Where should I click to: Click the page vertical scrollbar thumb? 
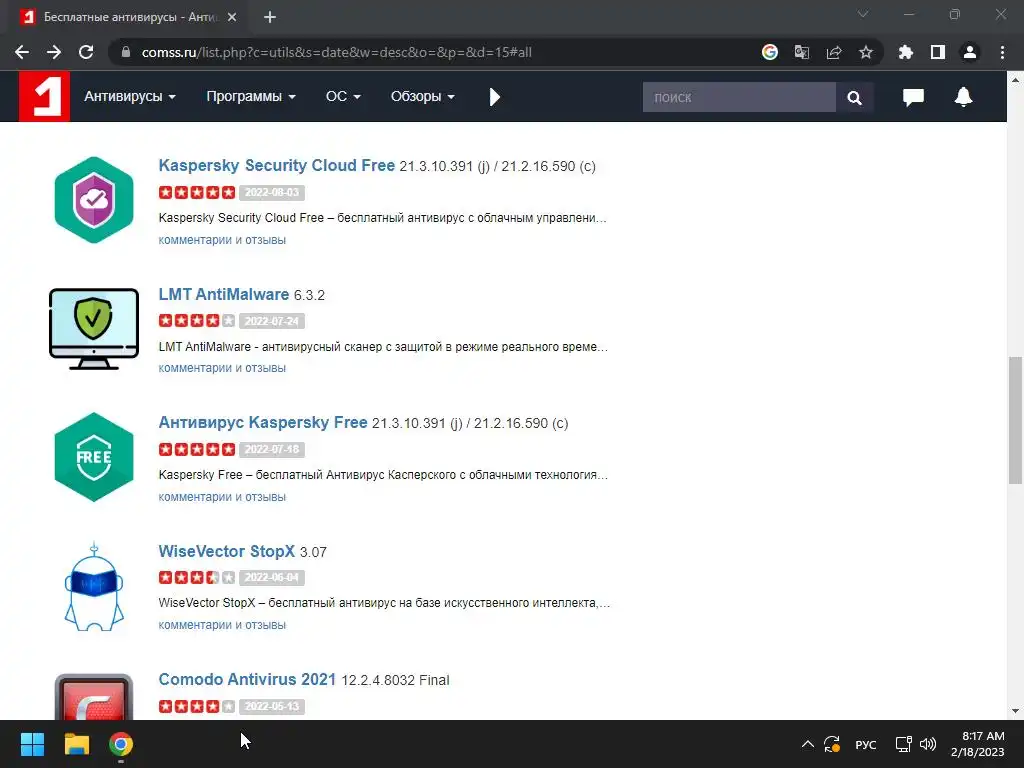tap(1015, 421)
